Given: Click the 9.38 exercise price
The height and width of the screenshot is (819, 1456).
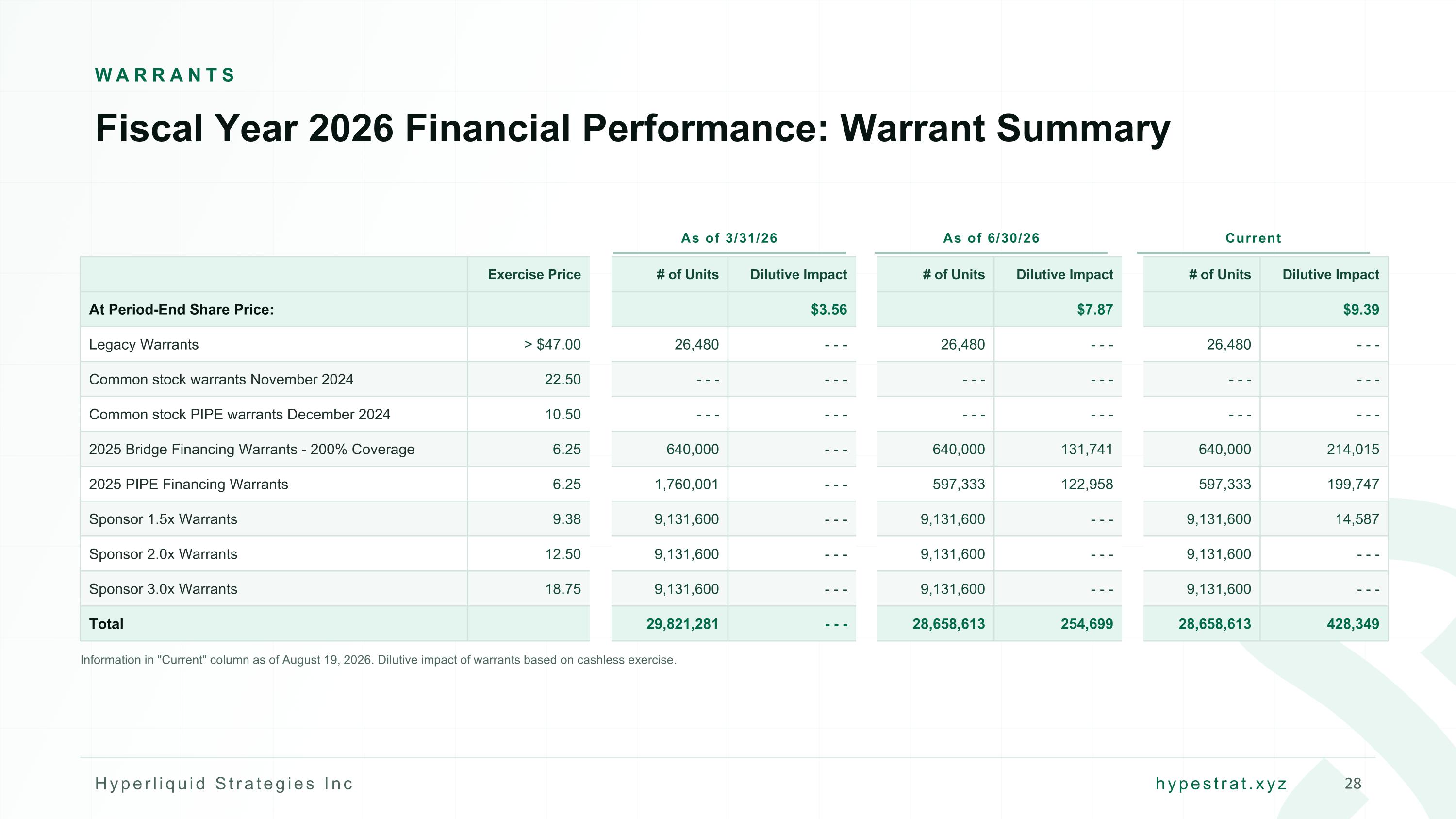Looking at the screenshot, I should tap(566, 520).
